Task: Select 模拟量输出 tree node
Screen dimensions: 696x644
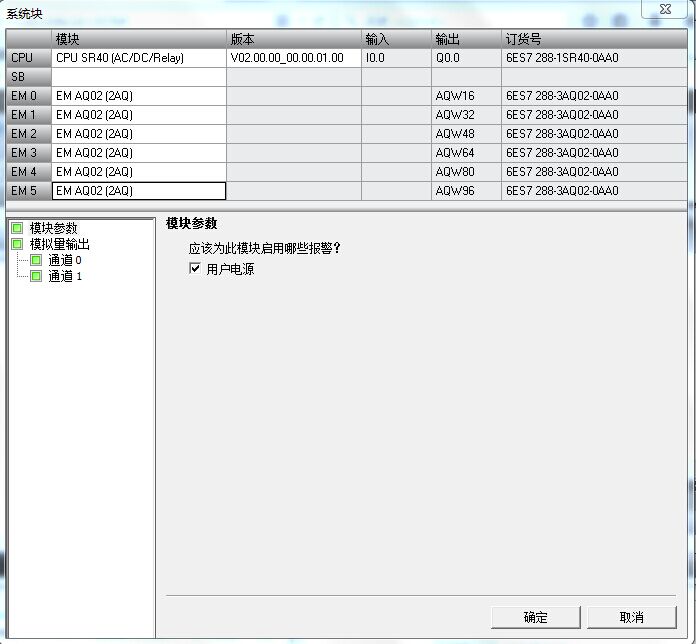Action: coord(59,244)
